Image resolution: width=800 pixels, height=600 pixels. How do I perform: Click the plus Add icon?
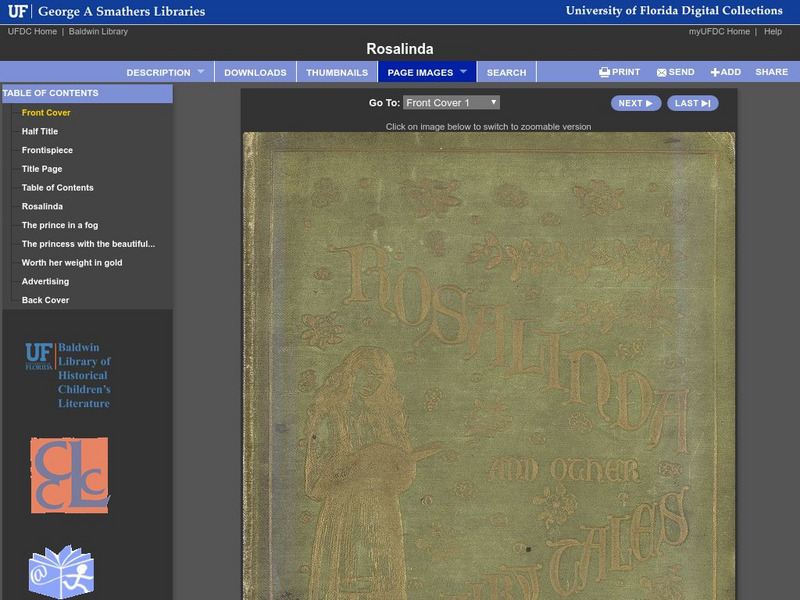[x=715, y=72]
